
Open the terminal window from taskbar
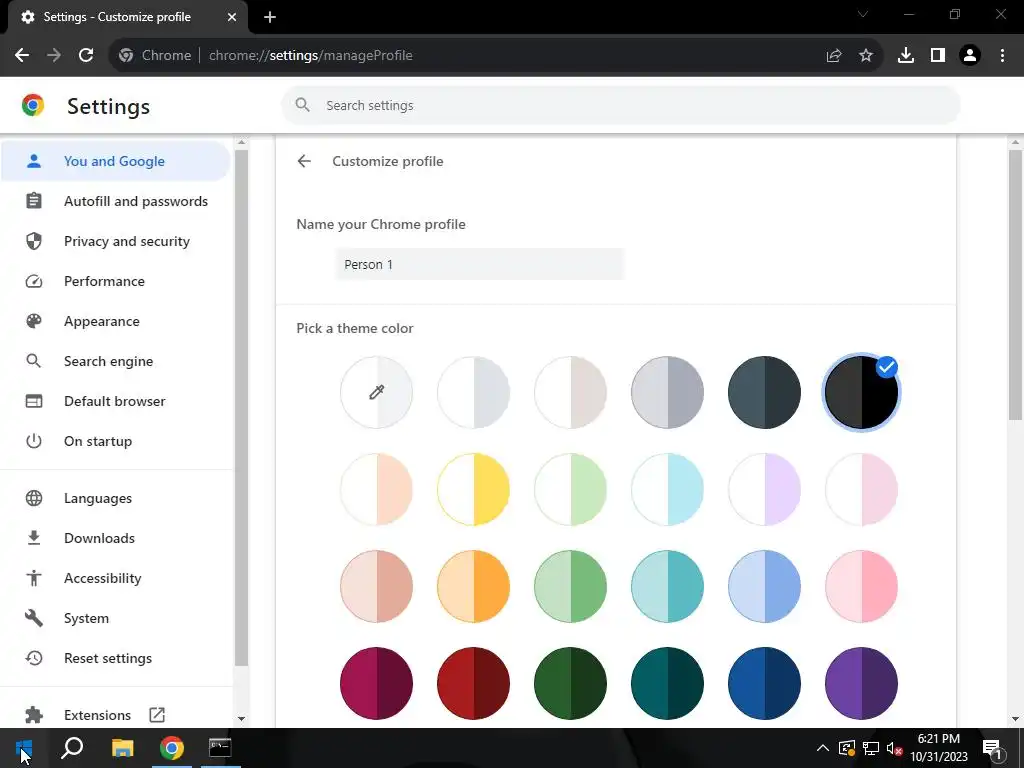pyautogui.click(x=220, y=748)
